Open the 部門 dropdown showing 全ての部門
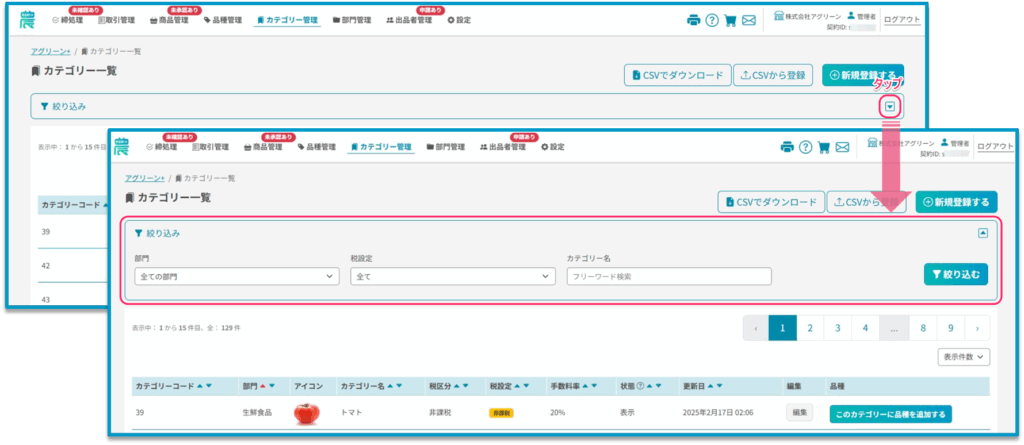 point(236,276)
